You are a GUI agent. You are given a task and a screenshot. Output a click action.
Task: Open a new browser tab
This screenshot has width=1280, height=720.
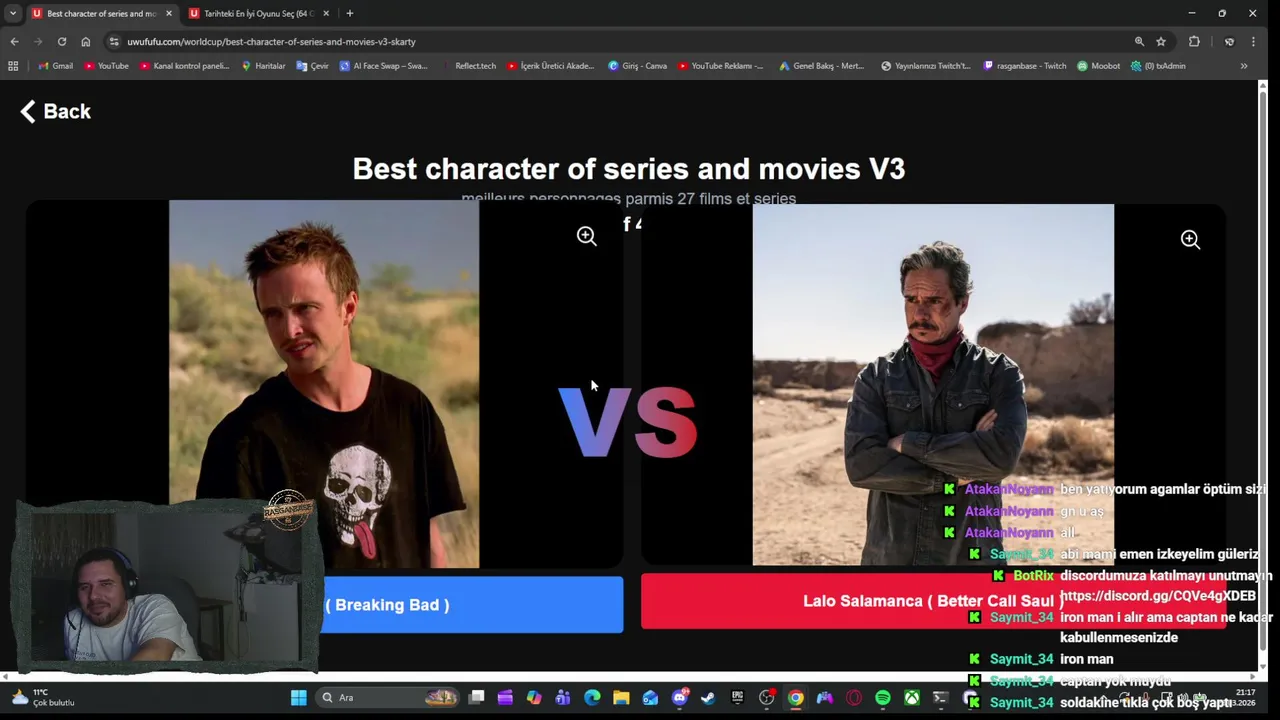point(349,13)
